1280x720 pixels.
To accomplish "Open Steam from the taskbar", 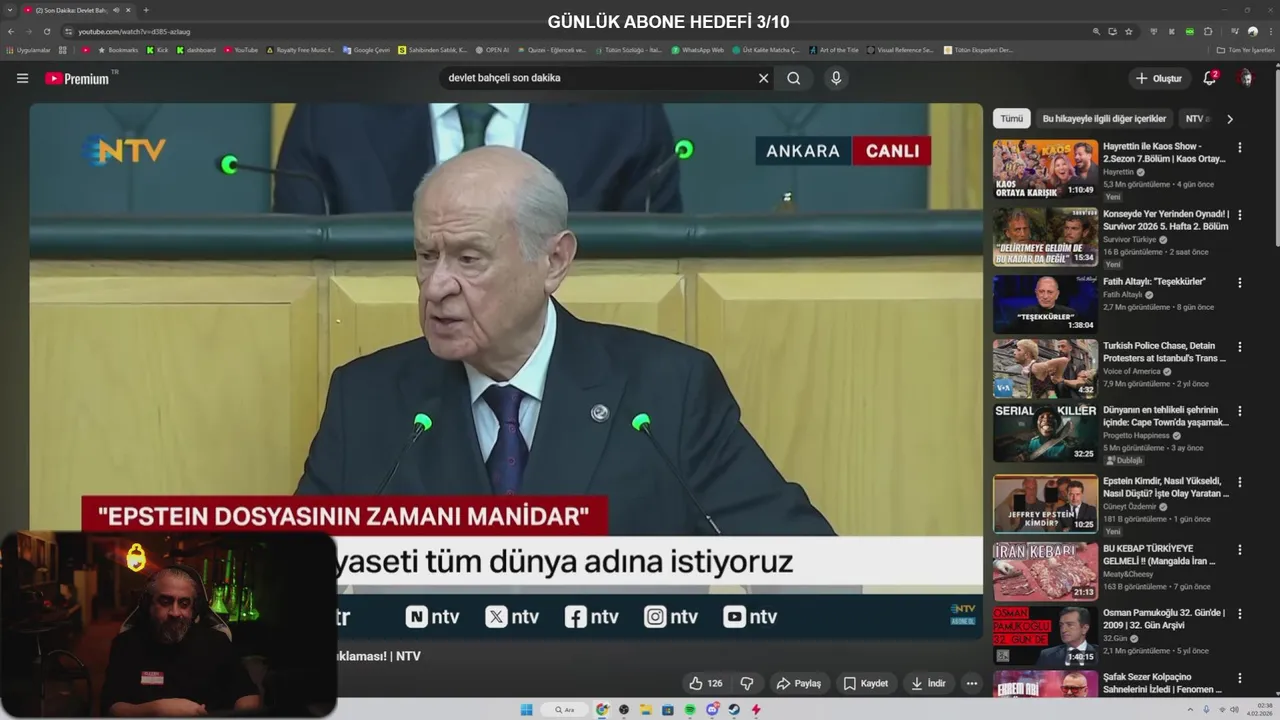I will 734,710.
